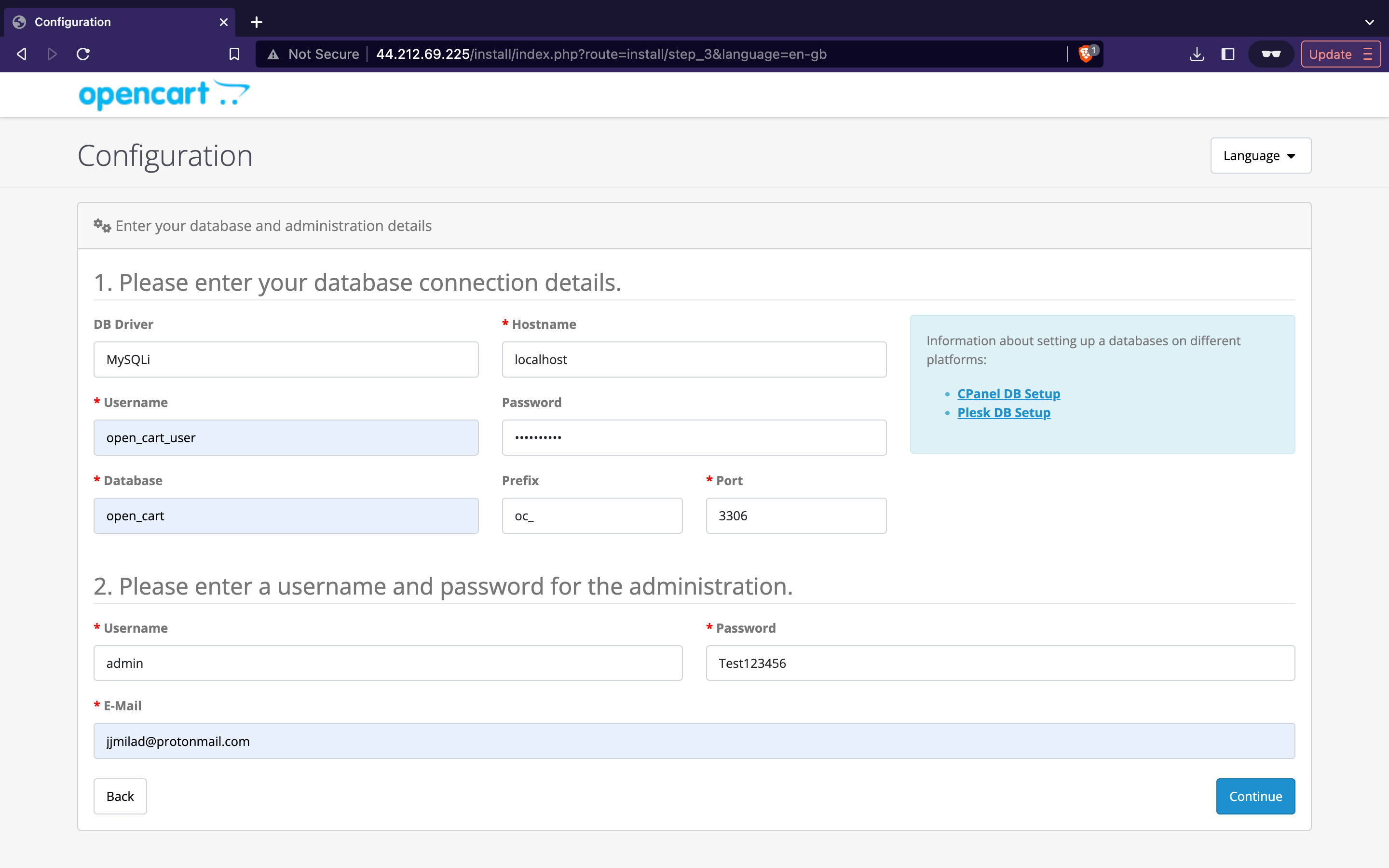Click the Back button
This screenshot has width=1389, height=868.
[120, 796]
